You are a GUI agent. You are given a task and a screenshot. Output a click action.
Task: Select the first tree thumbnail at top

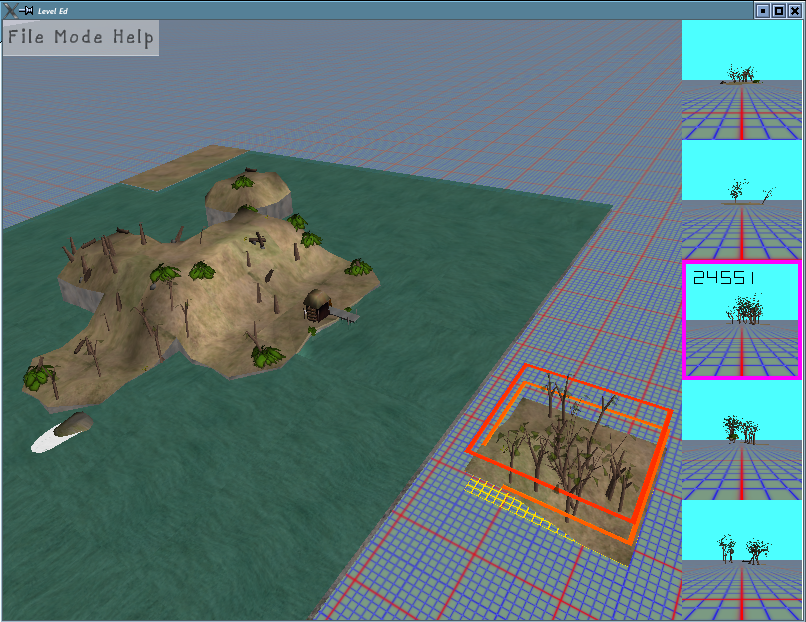[741, 80]
